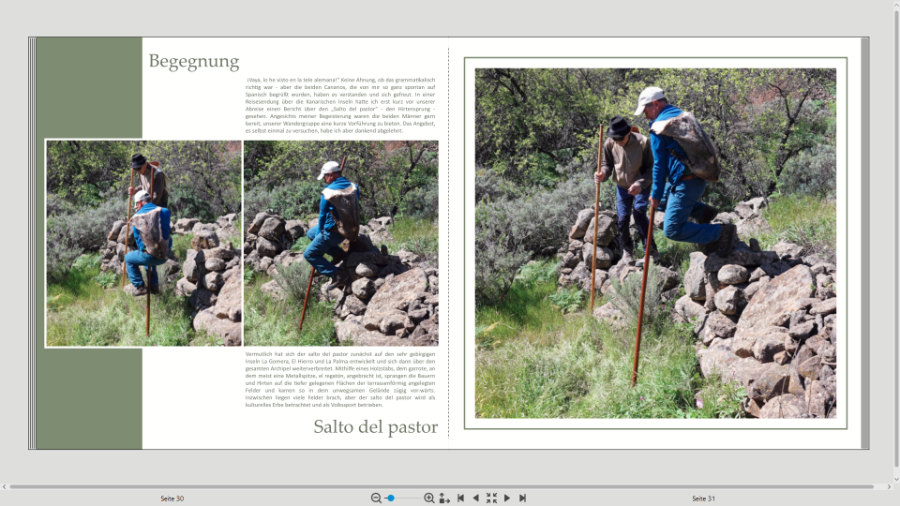Jump to the first page

point(460,498)
